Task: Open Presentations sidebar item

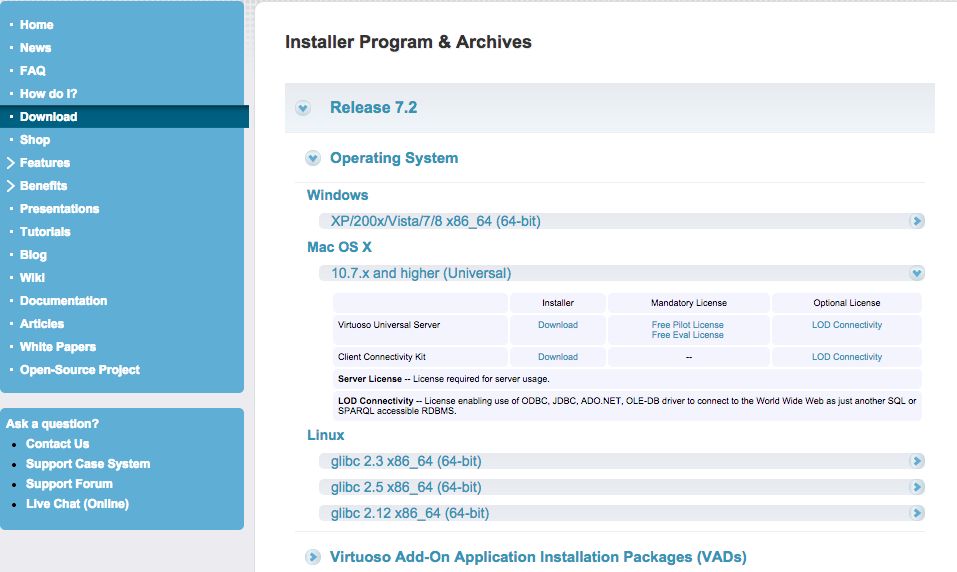Action: [59, 209]
